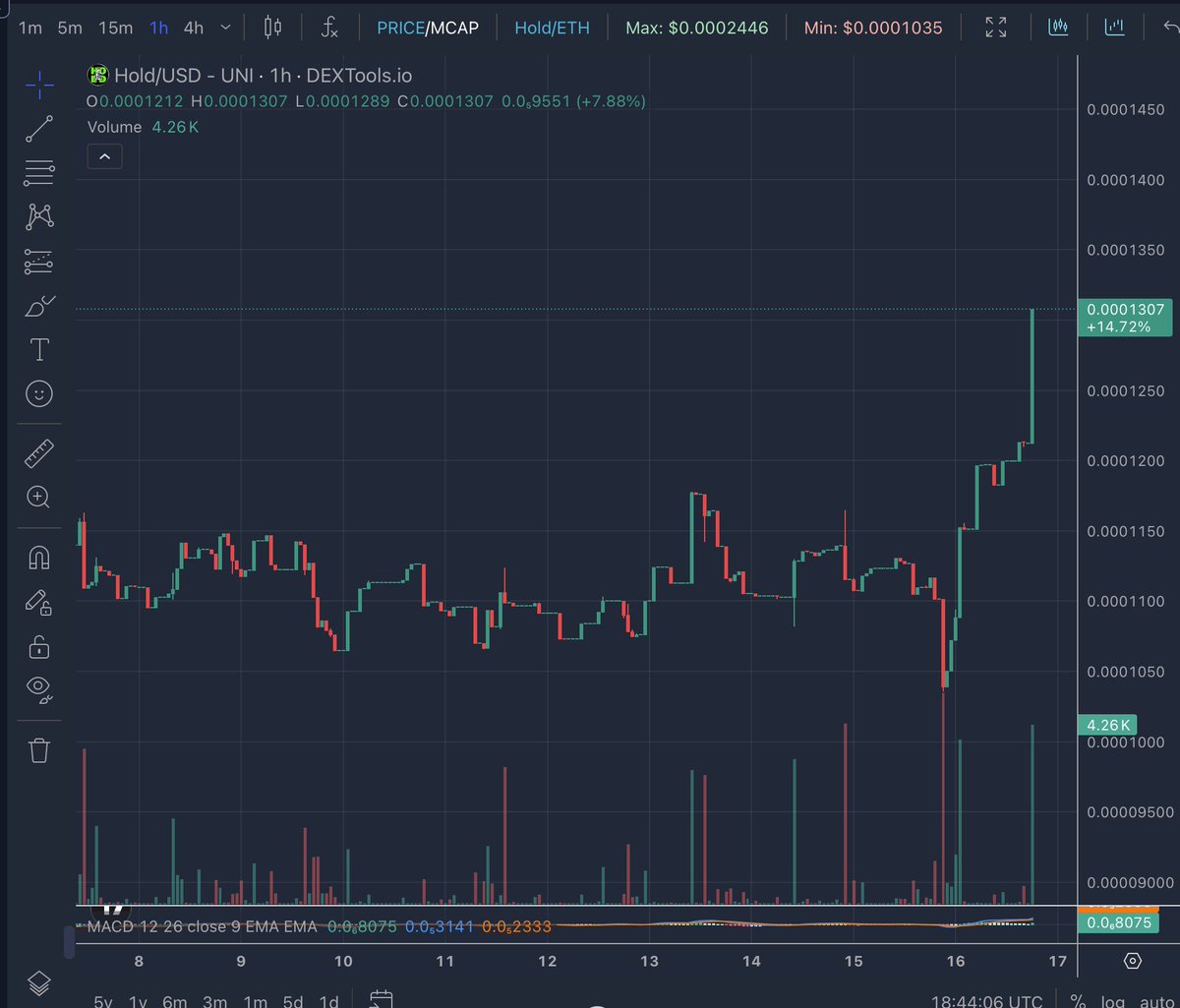The width and height of the screenshot is (1180, 1008).
Task: Toggle the percent scale button
Action: 1079,1001
